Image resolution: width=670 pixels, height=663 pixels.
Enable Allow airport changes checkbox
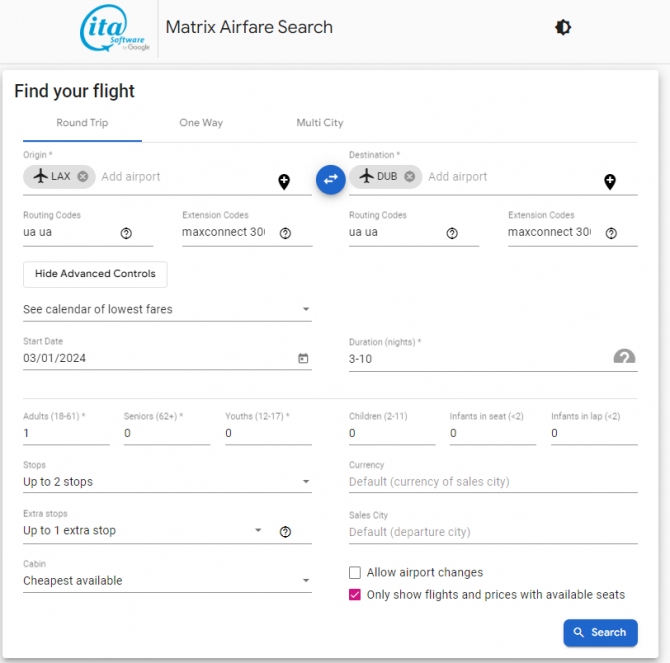click(355, 572)
